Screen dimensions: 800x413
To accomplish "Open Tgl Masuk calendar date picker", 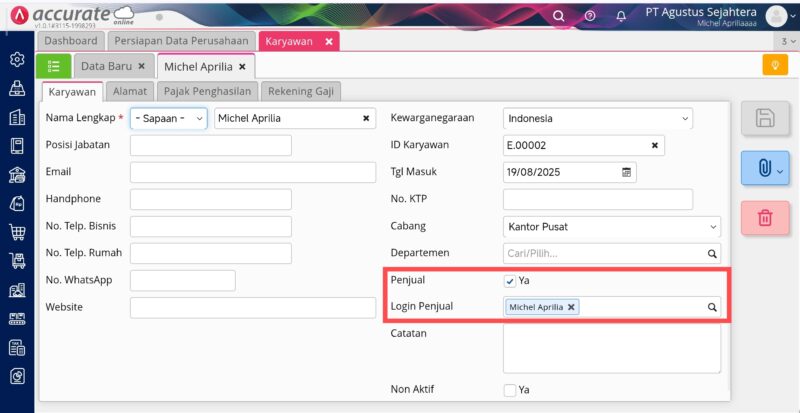I will 627,172.
